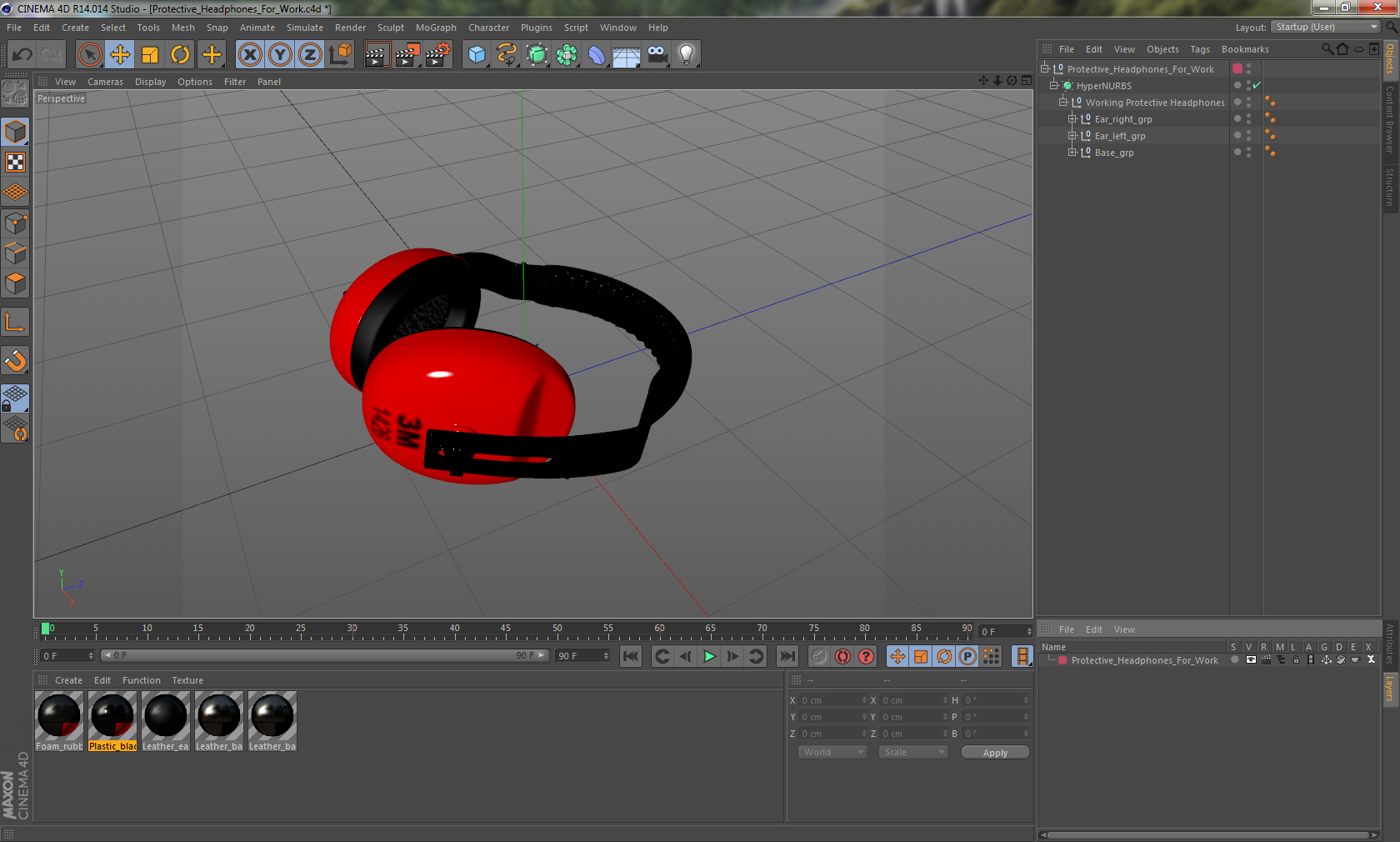Click the coordinate system icon
Screen dimensions: 1400x842
coord(340,55)
